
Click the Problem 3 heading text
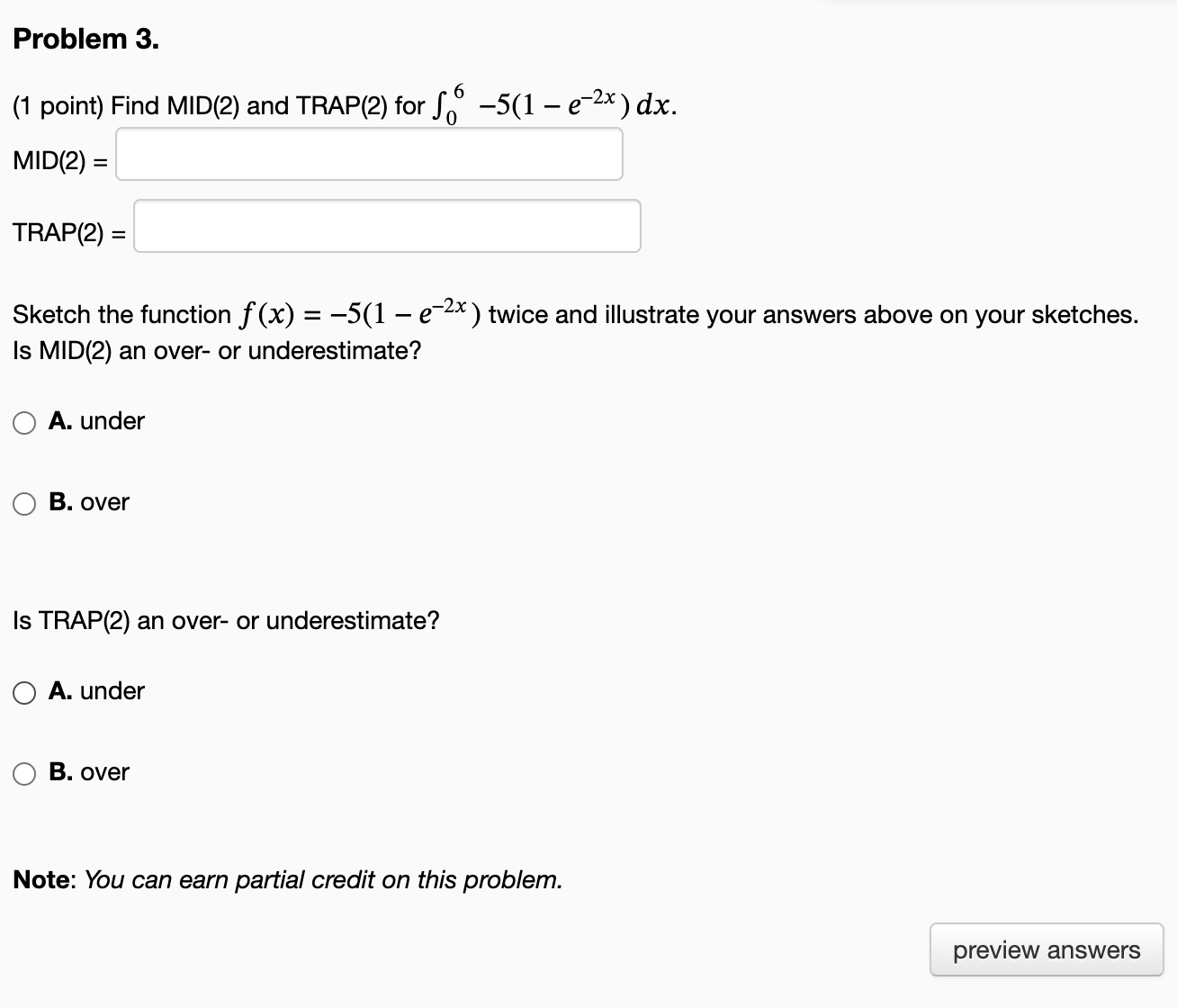85,38
